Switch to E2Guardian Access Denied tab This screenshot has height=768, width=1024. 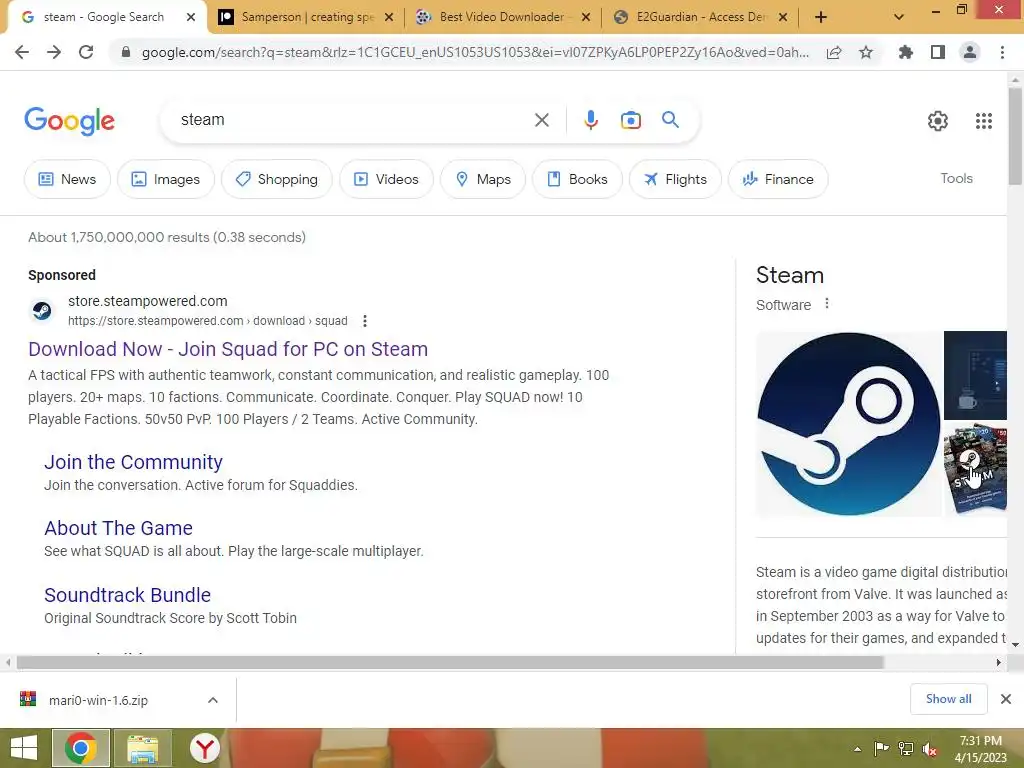click(x=700, y=18)
